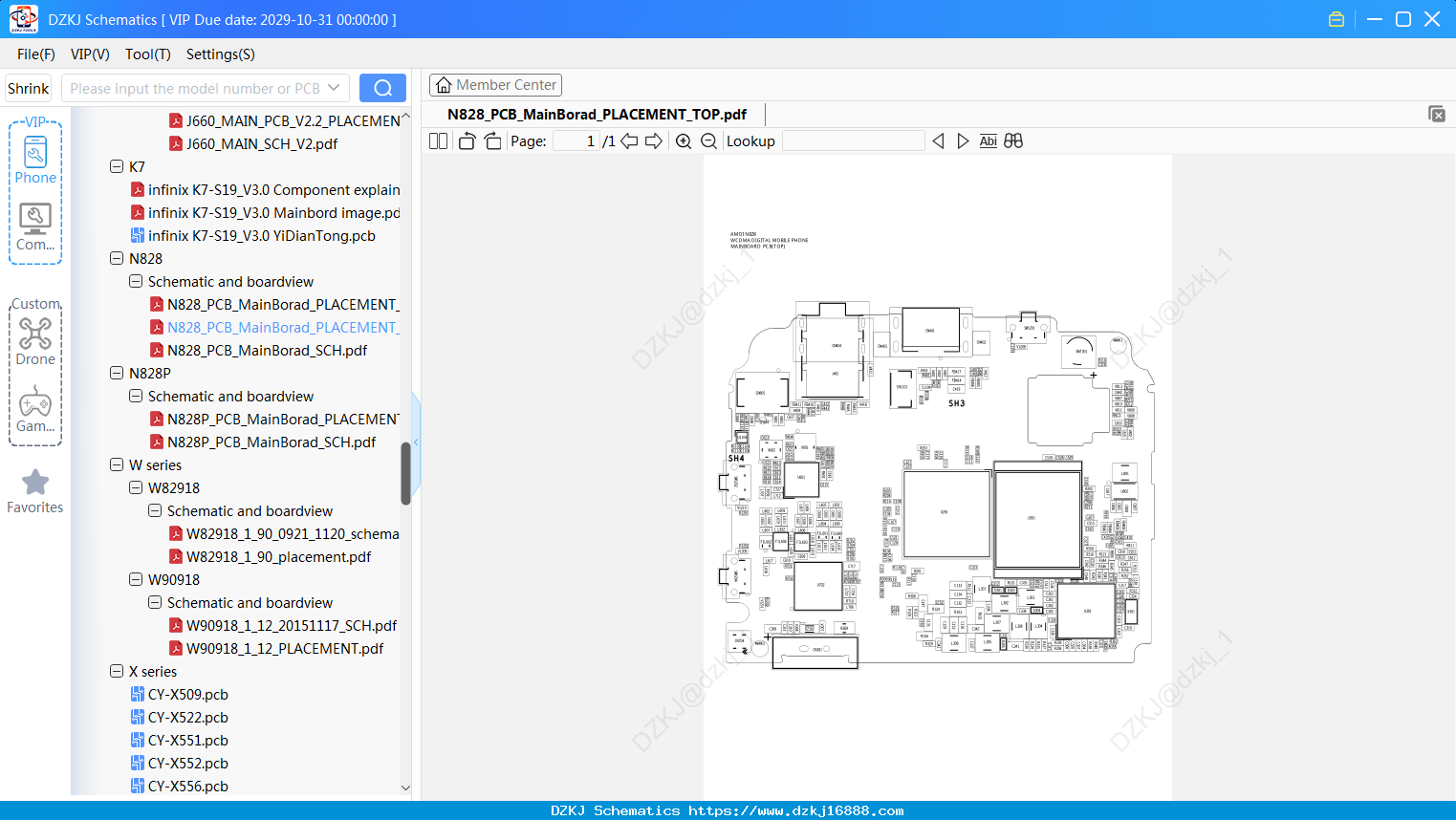Open CY-X551.pcb file

click(x=180, y=740)
